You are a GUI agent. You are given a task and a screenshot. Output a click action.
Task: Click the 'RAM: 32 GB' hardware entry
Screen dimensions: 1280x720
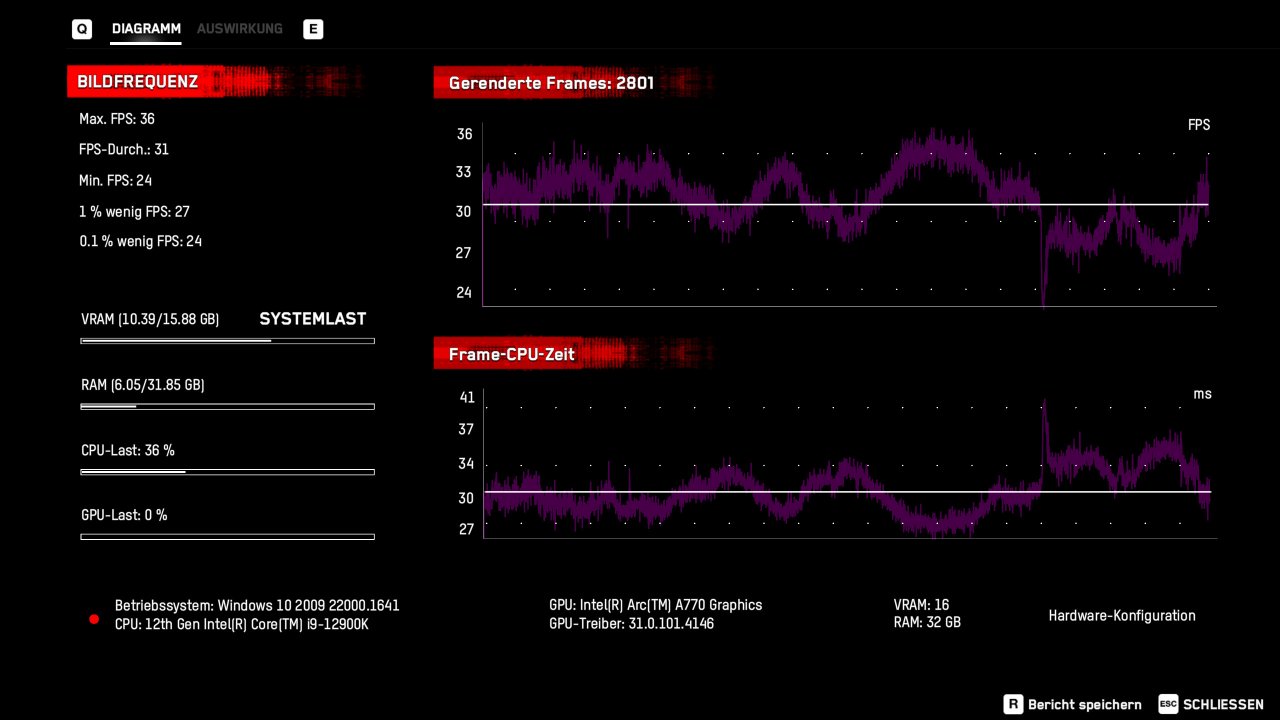(x=927, y=623)
